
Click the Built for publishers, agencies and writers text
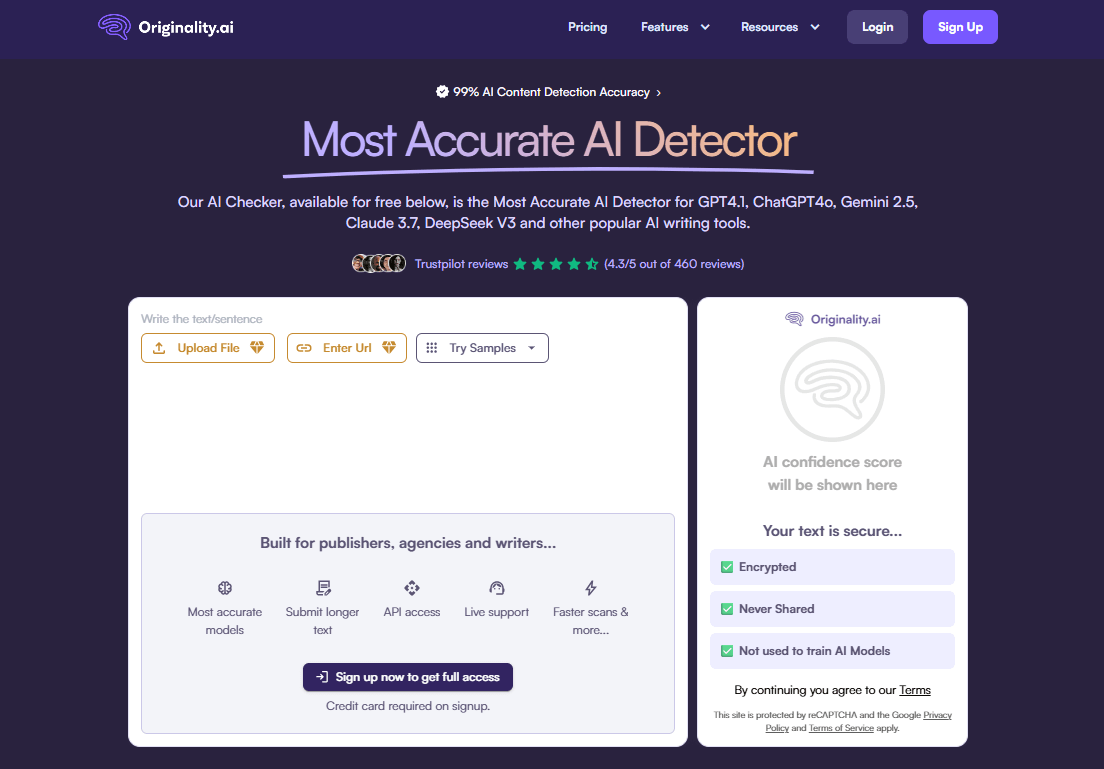point(408,543)
